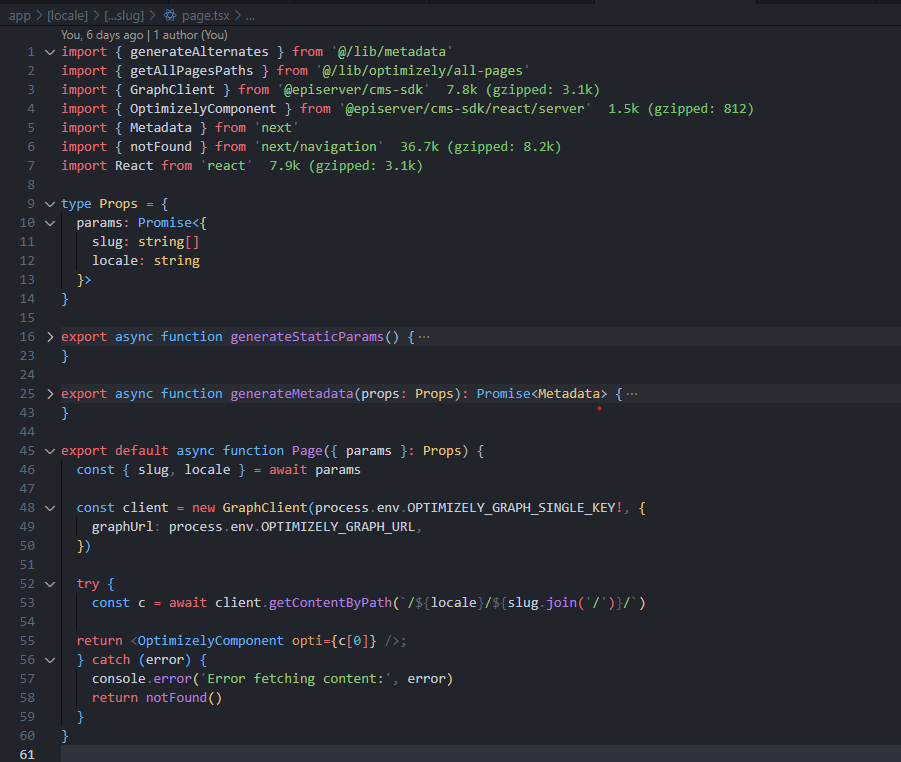Image resolution: width=901 pixels, height=762 pixels.
Task: Click the breadcrumb trailing ellipsis
Action: 250,17
